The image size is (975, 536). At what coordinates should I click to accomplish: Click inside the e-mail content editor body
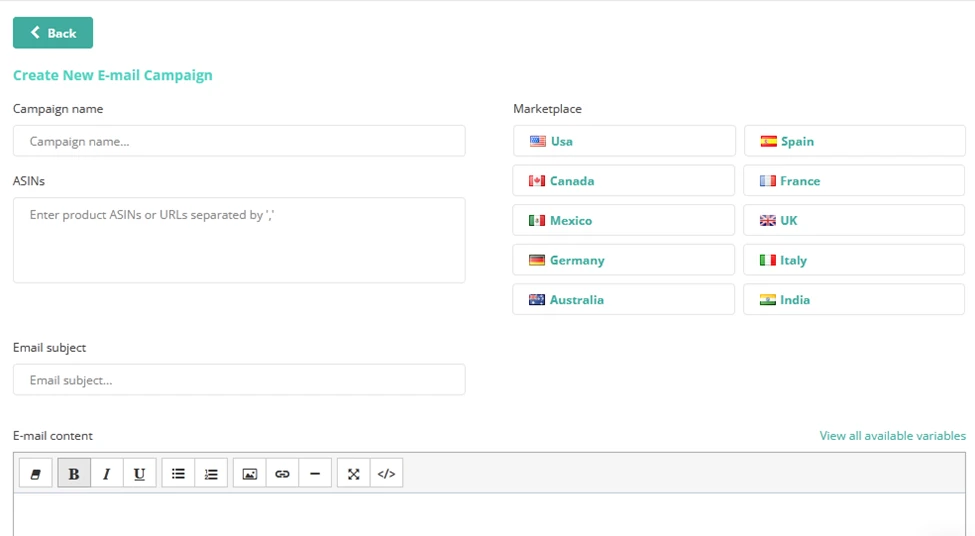tap(489, 515)
